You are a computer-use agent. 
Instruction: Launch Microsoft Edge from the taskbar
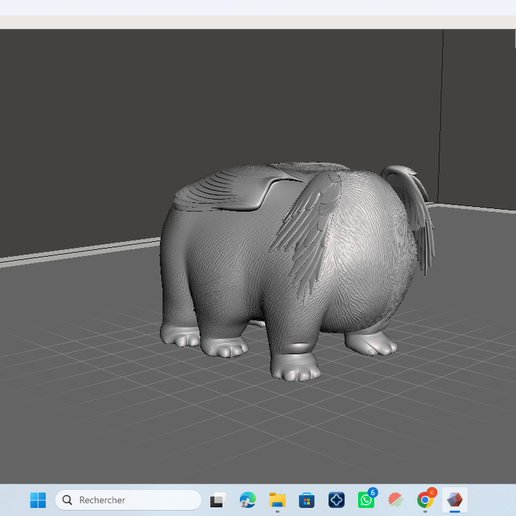(248, 500)
